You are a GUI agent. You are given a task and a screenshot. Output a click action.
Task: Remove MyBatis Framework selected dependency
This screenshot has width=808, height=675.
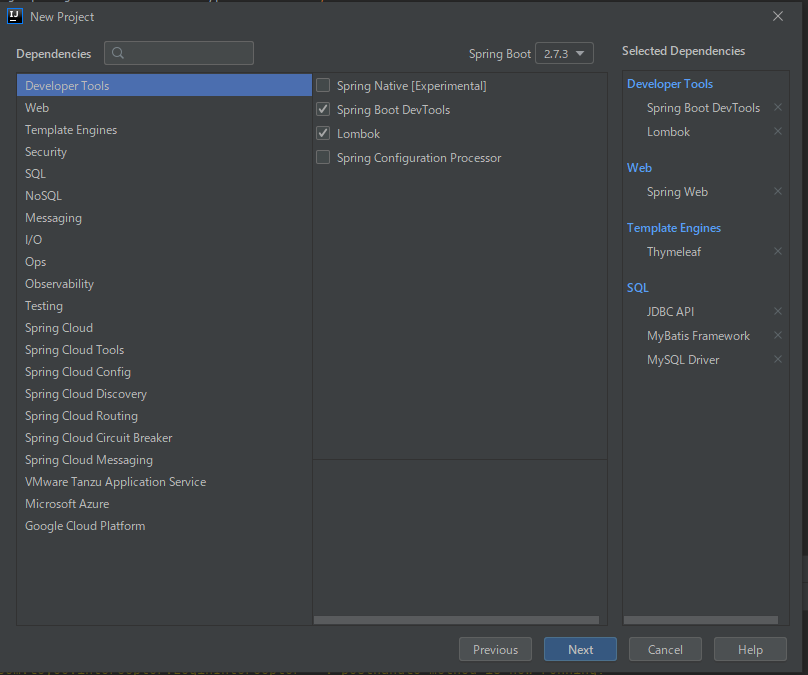pyautogui.click(x=778, y=335)
